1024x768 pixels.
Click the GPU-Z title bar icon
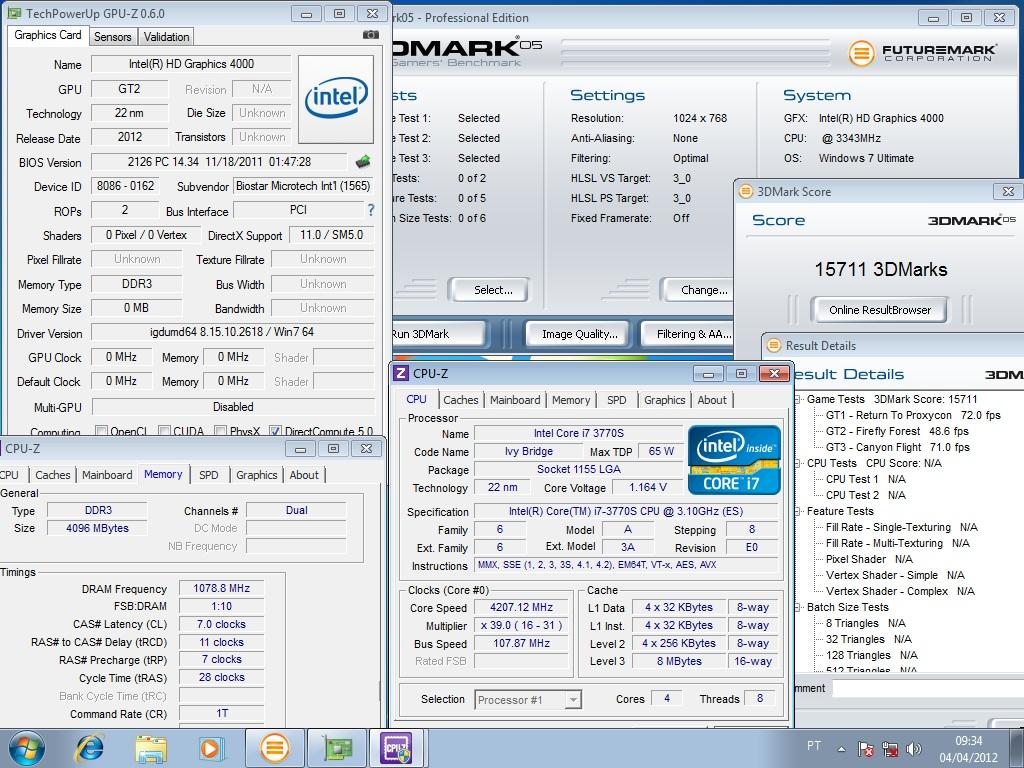(x=14, y=13)
